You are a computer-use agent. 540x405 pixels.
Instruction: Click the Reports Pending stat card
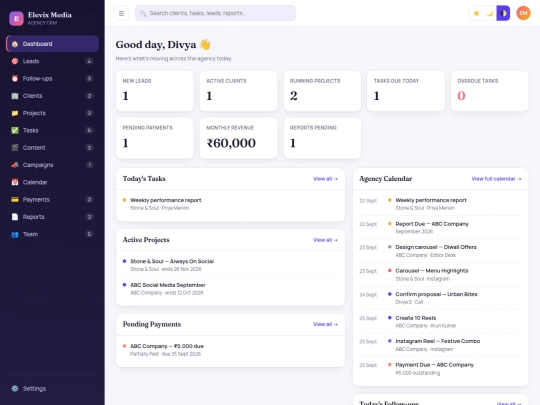click(x=322, y=138)
